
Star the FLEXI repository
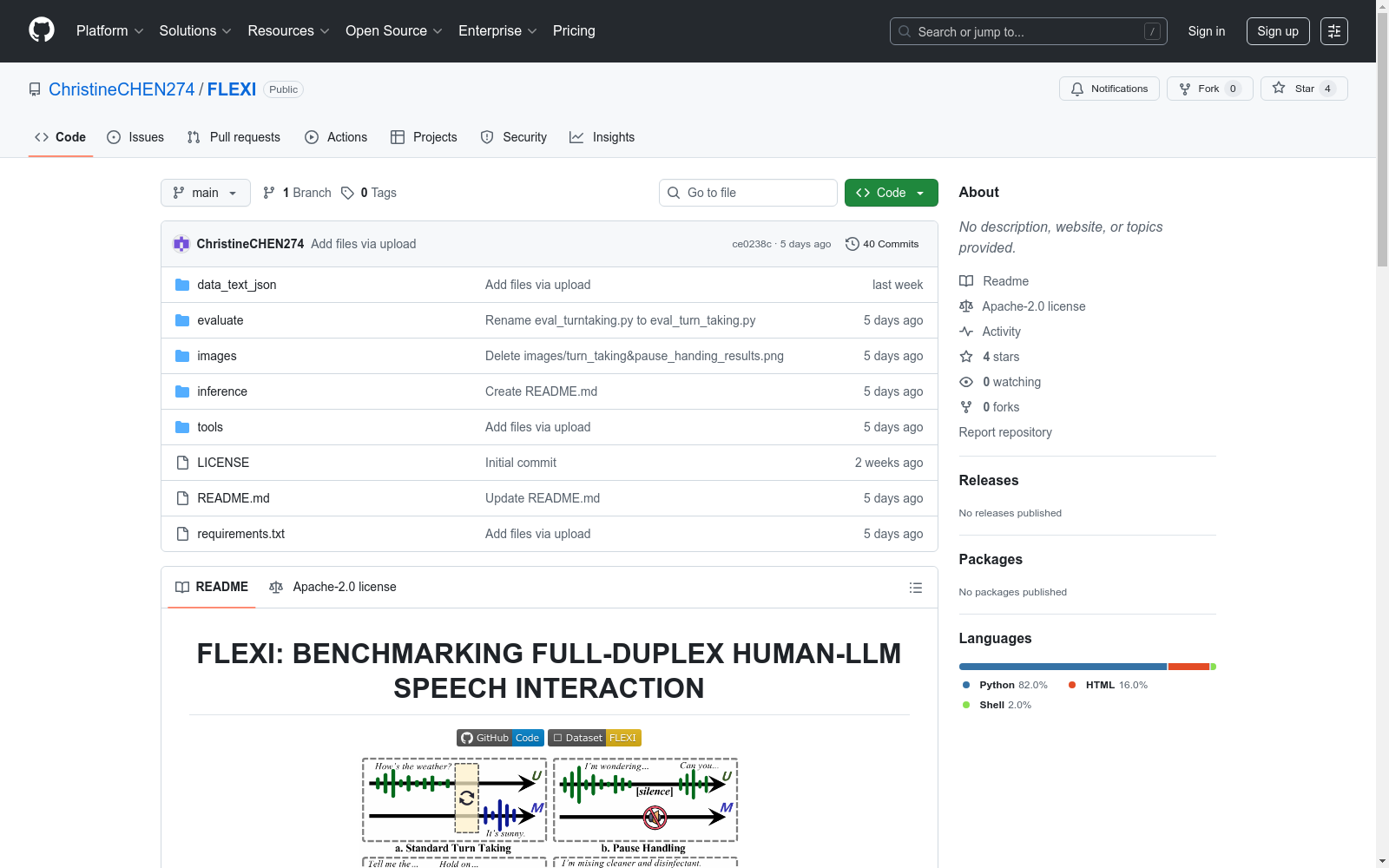(x=1304, y=89)
